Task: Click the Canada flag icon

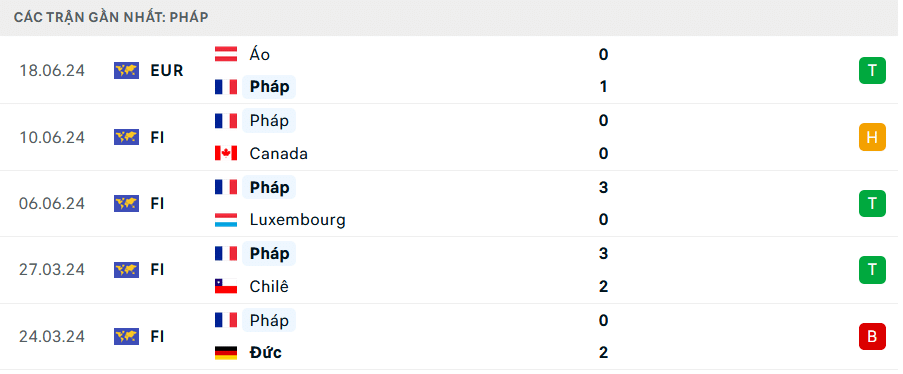Action: coord(226,153)
